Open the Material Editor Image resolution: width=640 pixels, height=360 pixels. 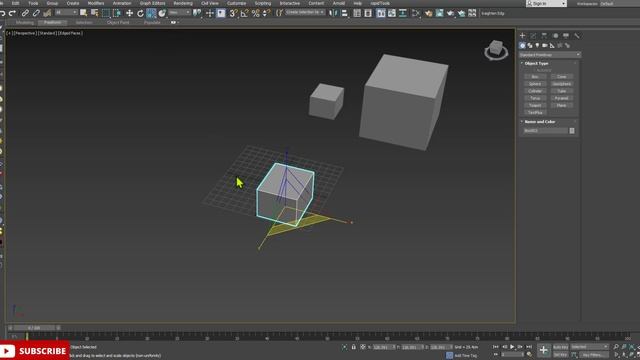[416, 13]
